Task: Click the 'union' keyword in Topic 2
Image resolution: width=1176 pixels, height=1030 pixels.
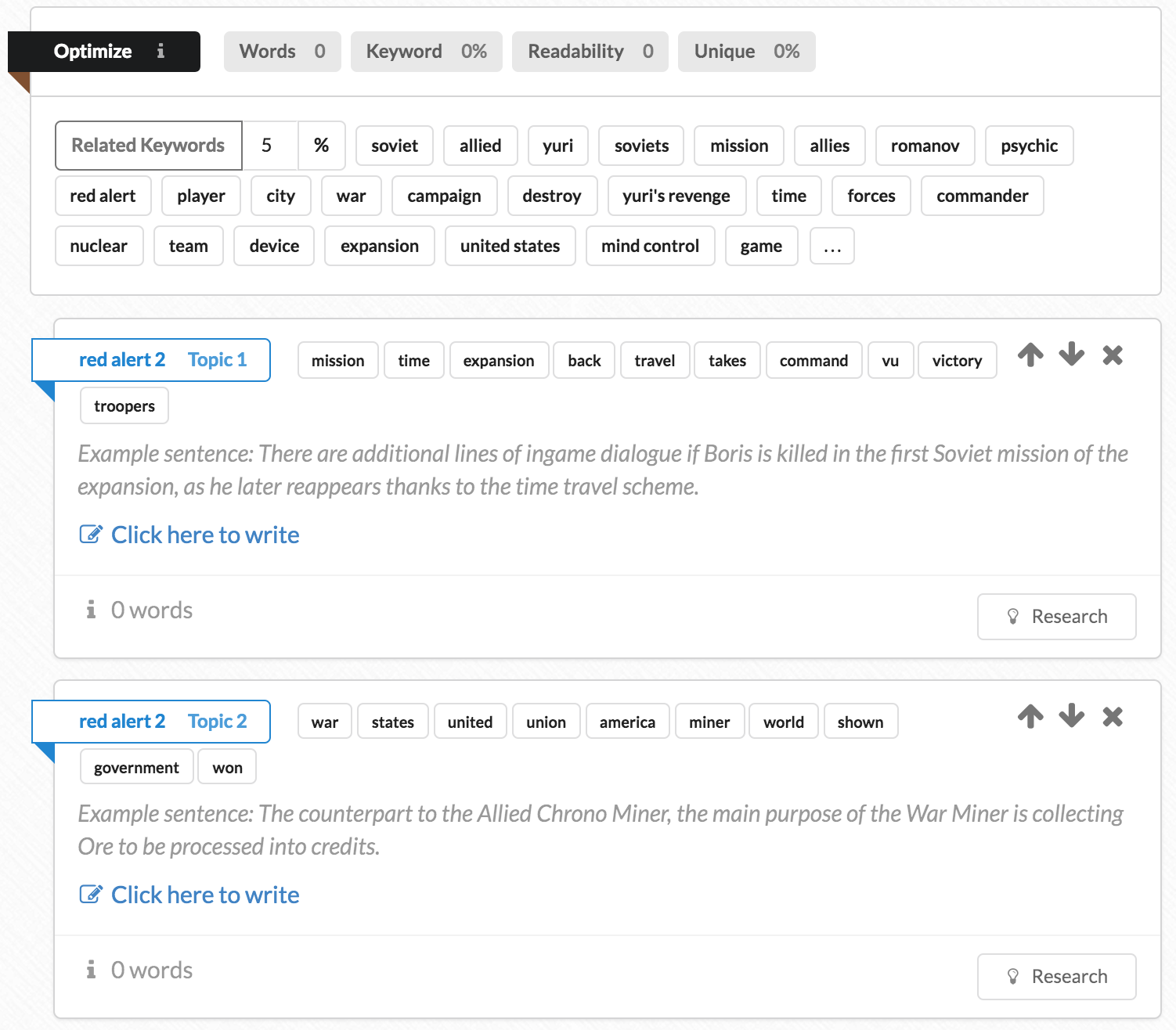Action: 546,722
